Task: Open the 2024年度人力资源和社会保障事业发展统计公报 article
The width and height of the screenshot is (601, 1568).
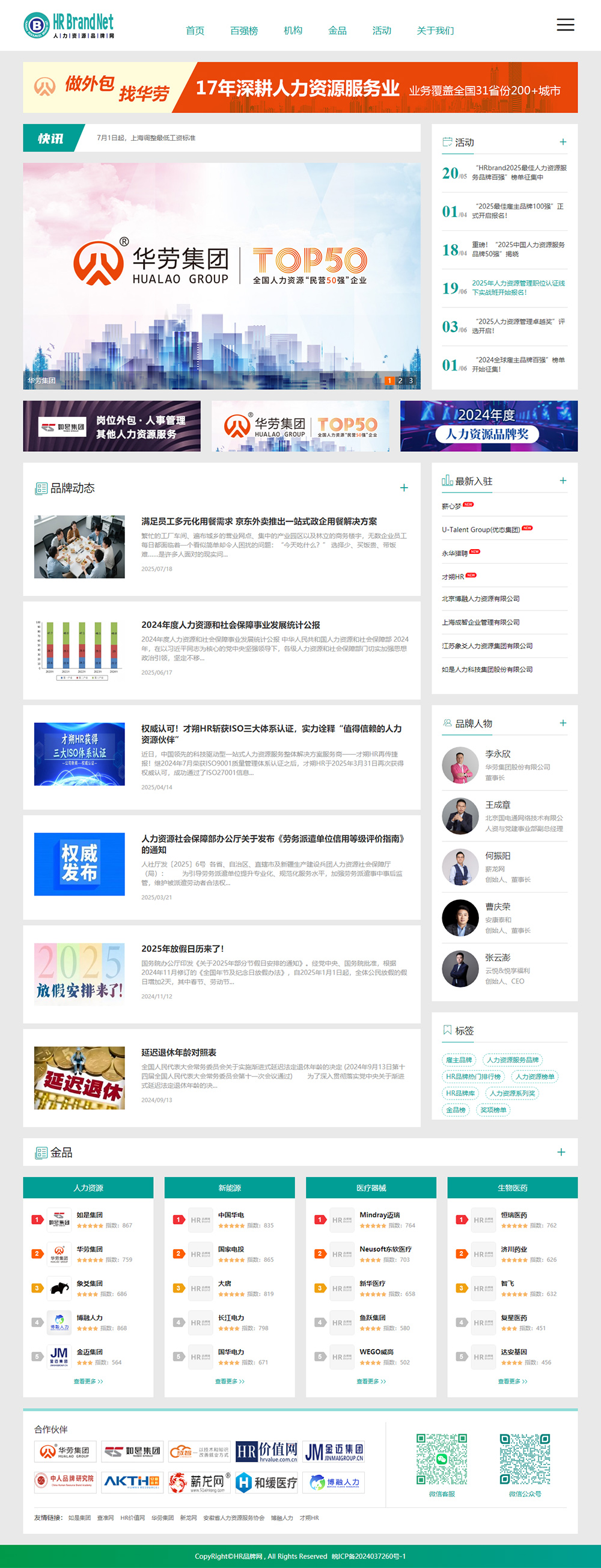Action: [231, 624]
